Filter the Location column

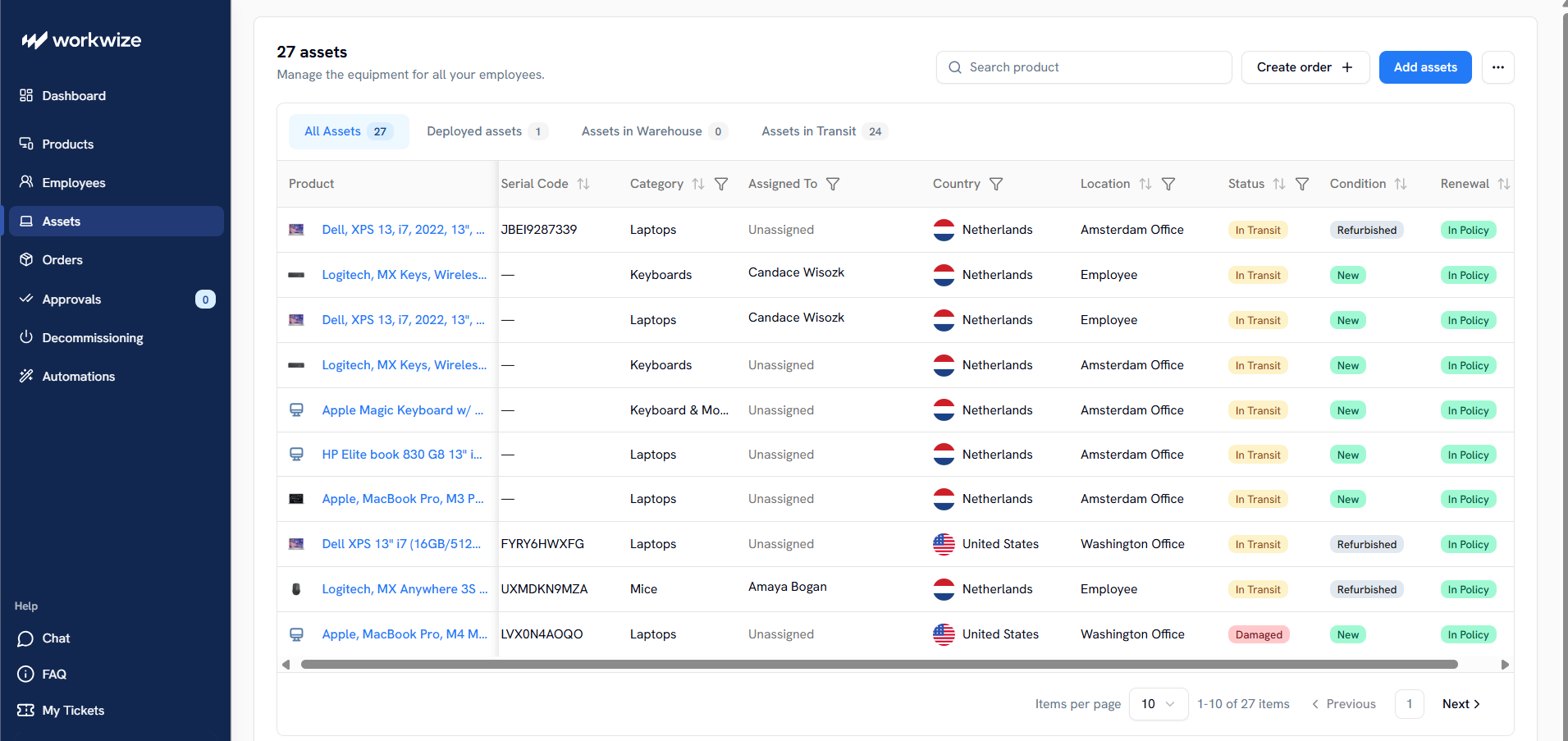[x=1168, y=184]
